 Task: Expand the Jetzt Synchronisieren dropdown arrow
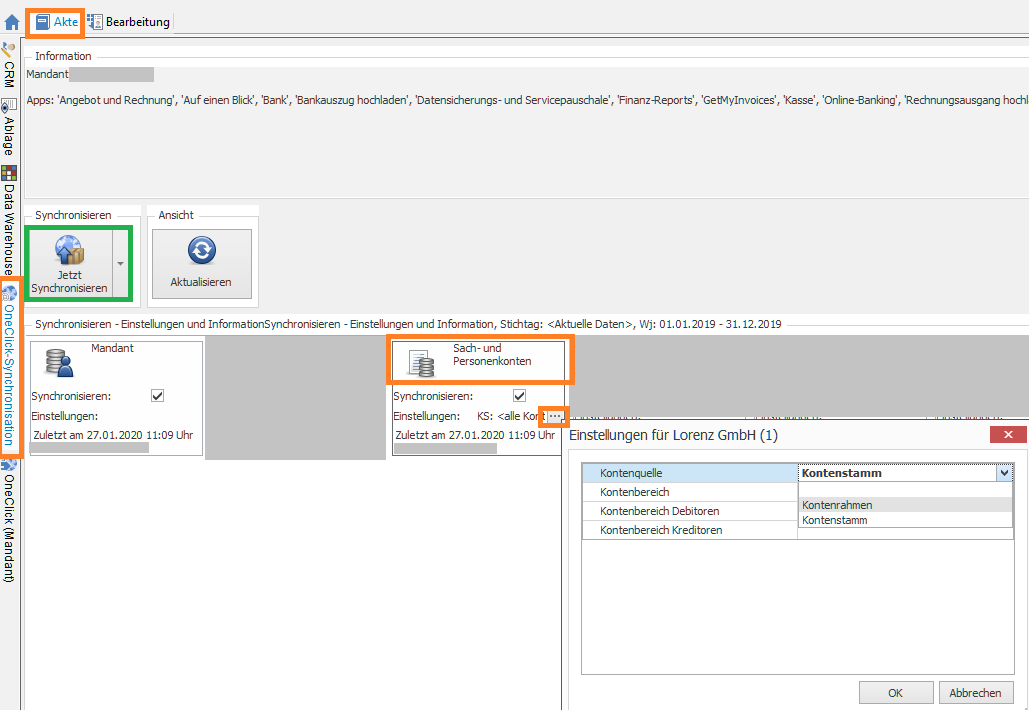tap(121, 264)
